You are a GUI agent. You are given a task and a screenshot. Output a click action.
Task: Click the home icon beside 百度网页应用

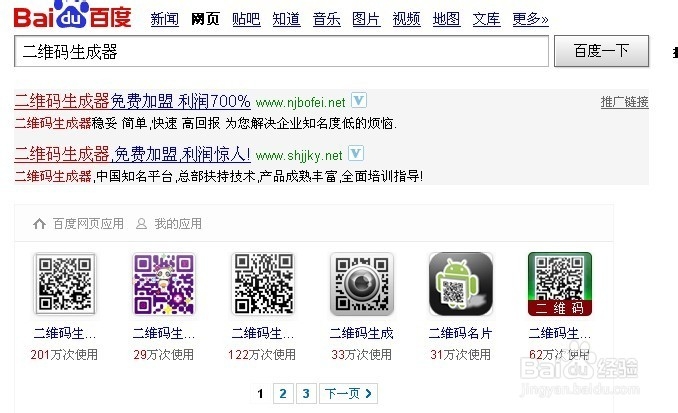pyautogui.click(x=39, y=224)
